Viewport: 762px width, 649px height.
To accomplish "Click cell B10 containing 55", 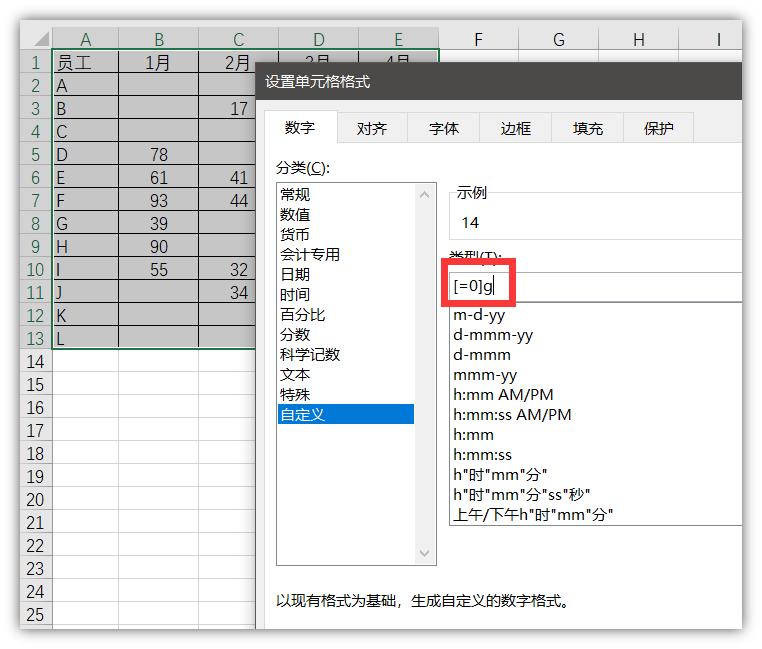I will pos(159,269).
